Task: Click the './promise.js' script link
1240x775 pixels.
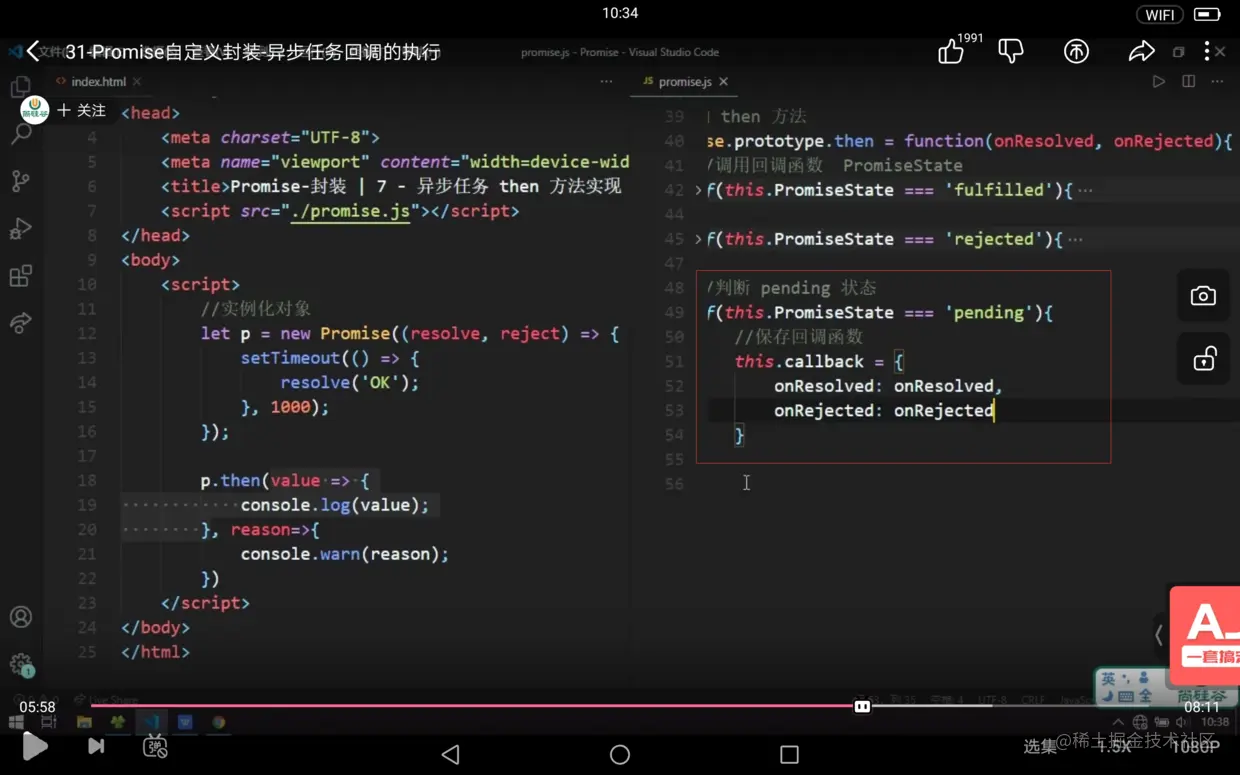Action: coord(351,211)
